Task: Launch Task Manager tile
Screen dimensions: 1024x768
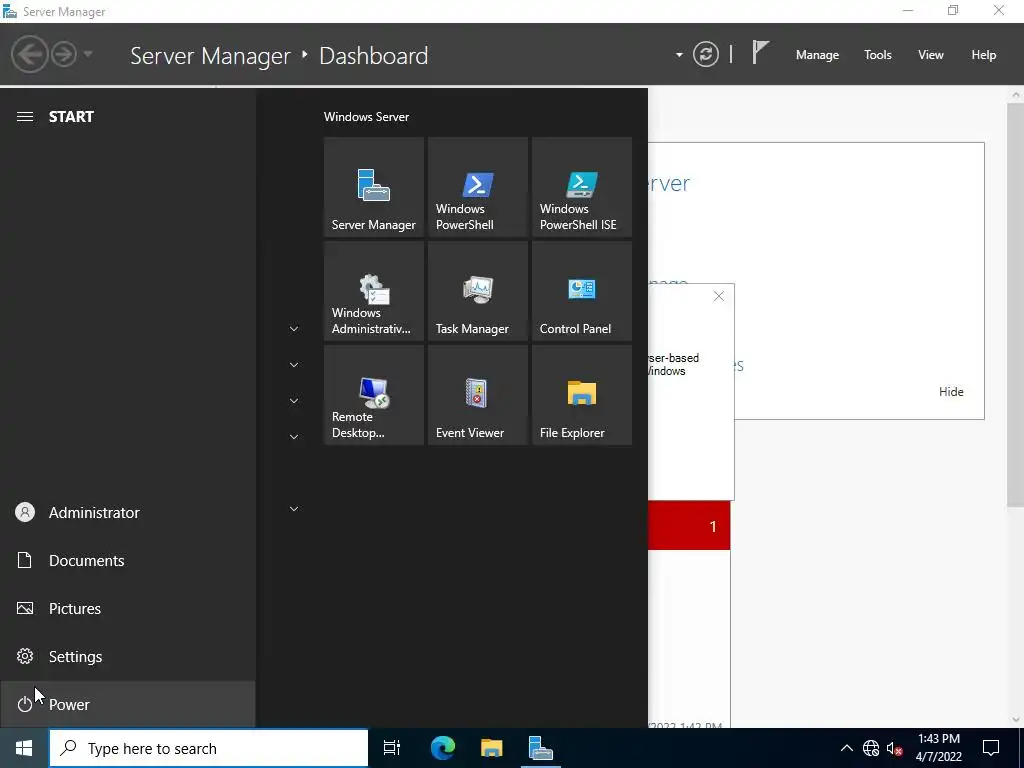Action: coord(477,291)
